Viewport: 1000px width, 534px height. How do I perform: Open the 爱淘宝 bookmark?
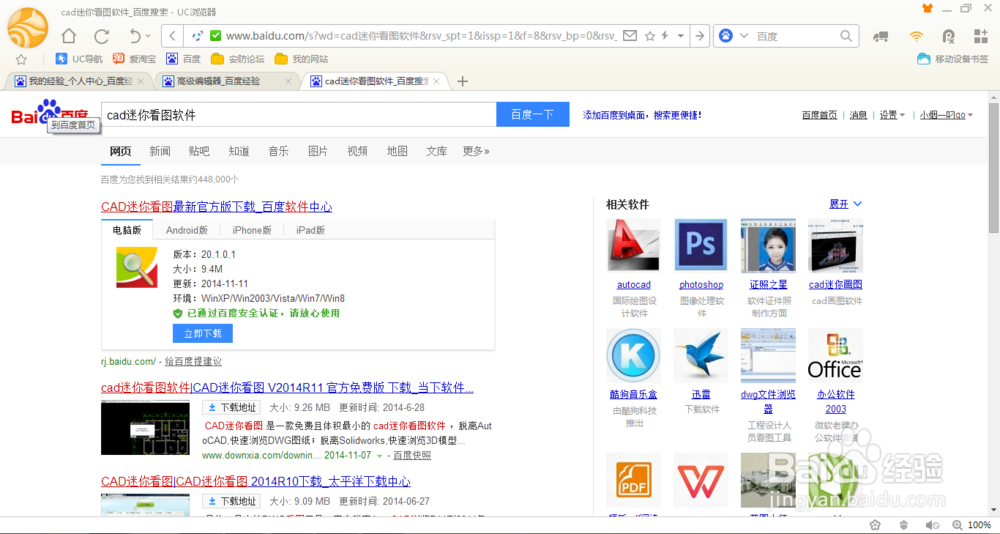click(135, 59)
